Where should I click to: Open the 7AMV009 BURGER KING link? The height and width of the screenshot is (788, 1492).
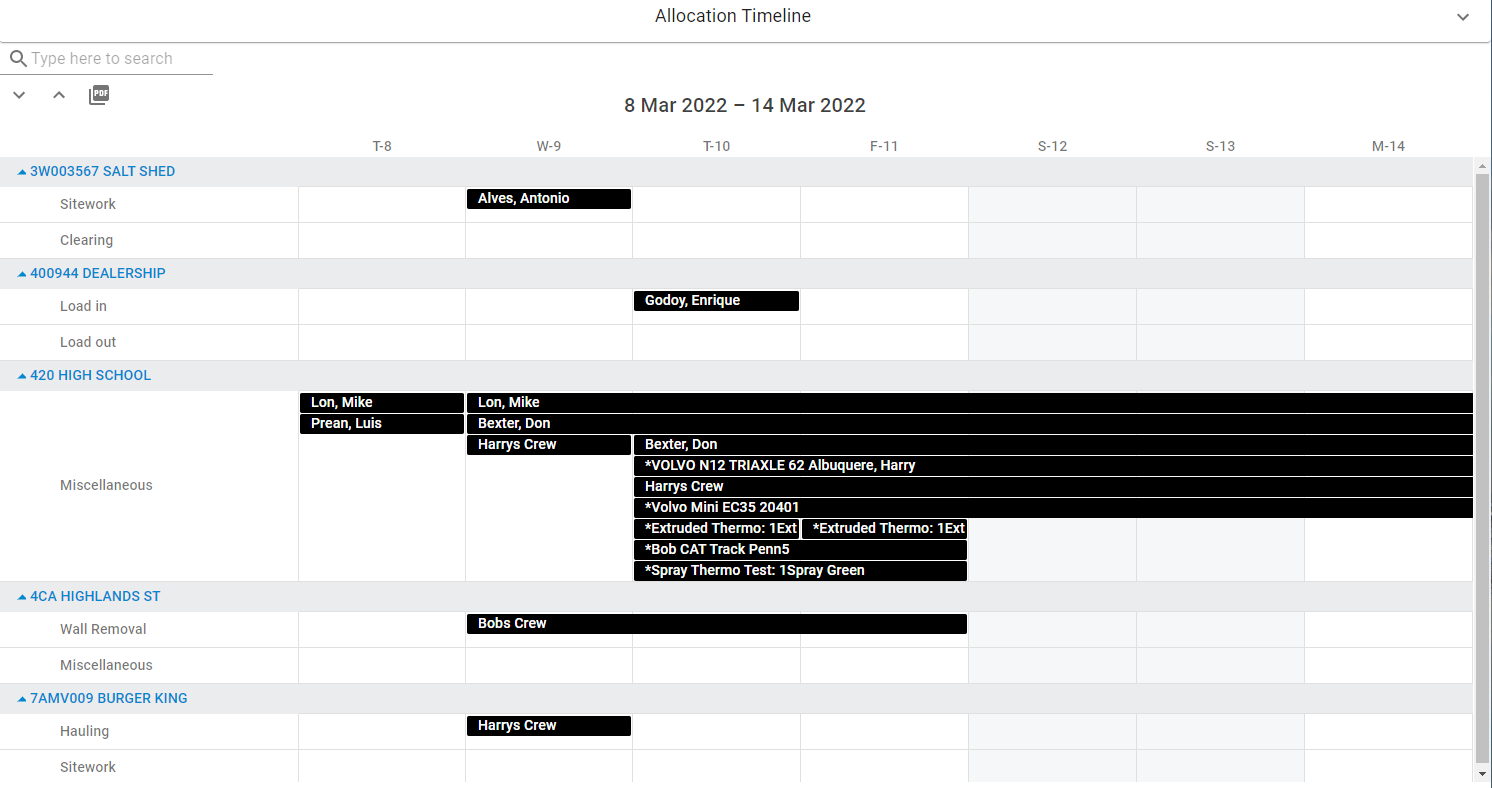(108, 698)
